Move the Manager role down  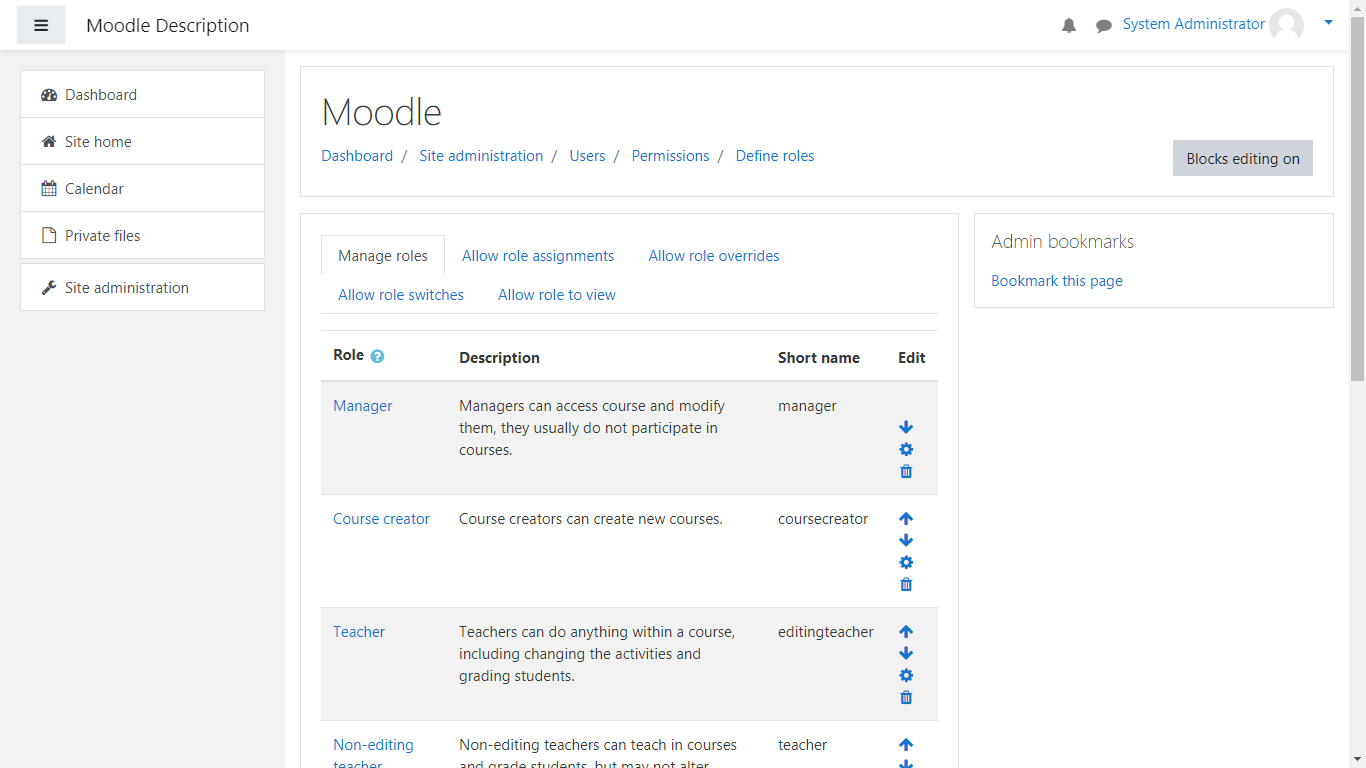(x=906, y=427)
